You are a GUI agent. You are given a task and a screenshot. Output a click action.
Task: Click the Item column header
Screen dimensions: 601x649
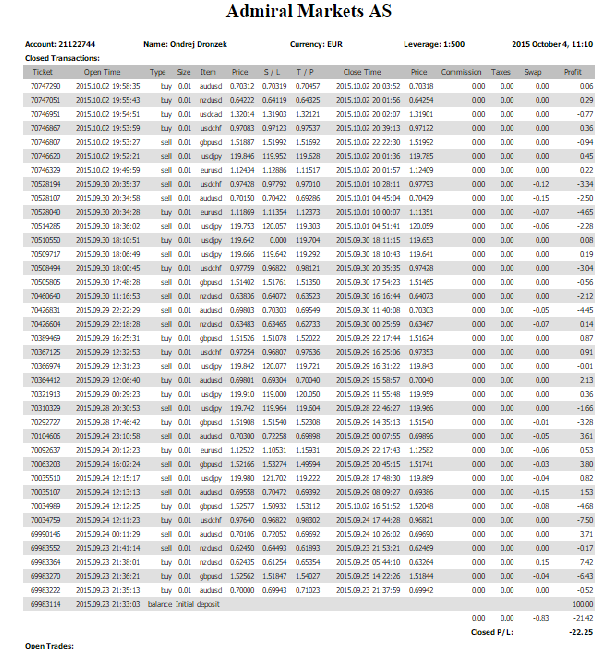pos(208,72)
